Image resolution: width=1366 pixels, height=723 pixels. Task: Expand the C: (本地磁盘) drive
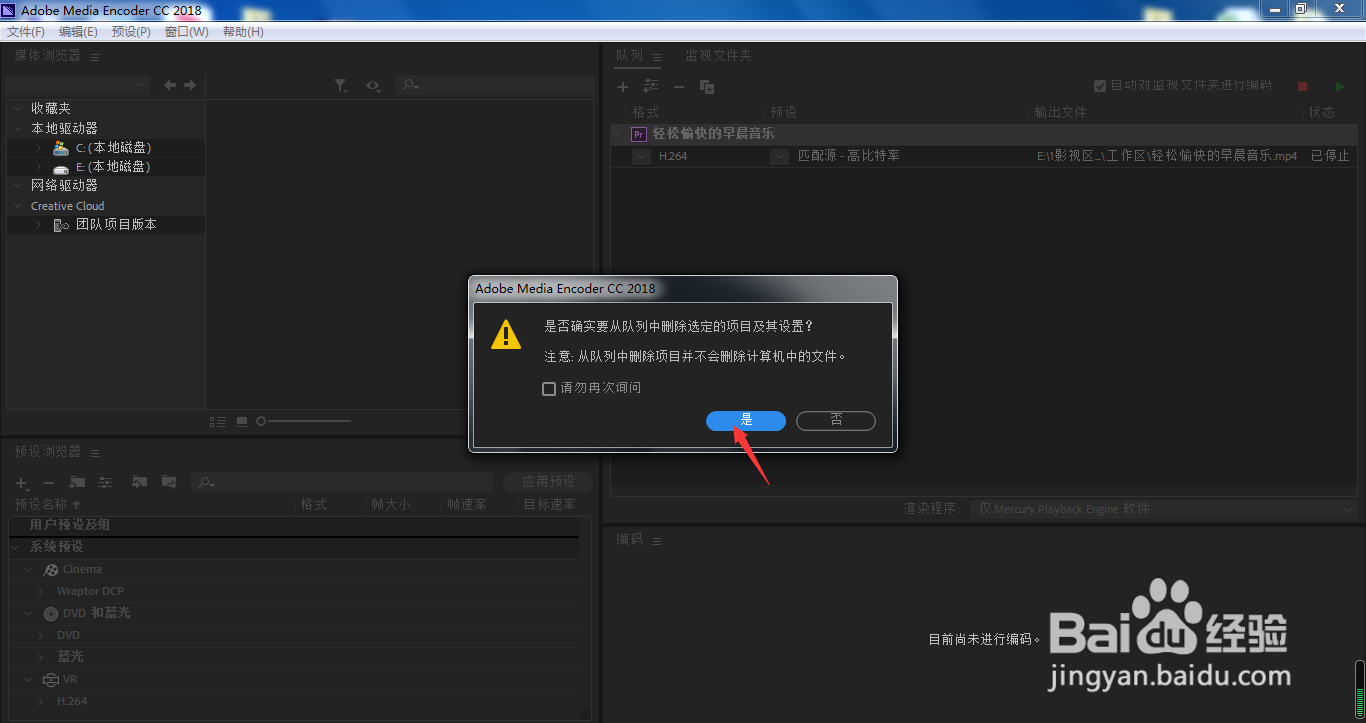pyautogui.click(x=38, y=148)
